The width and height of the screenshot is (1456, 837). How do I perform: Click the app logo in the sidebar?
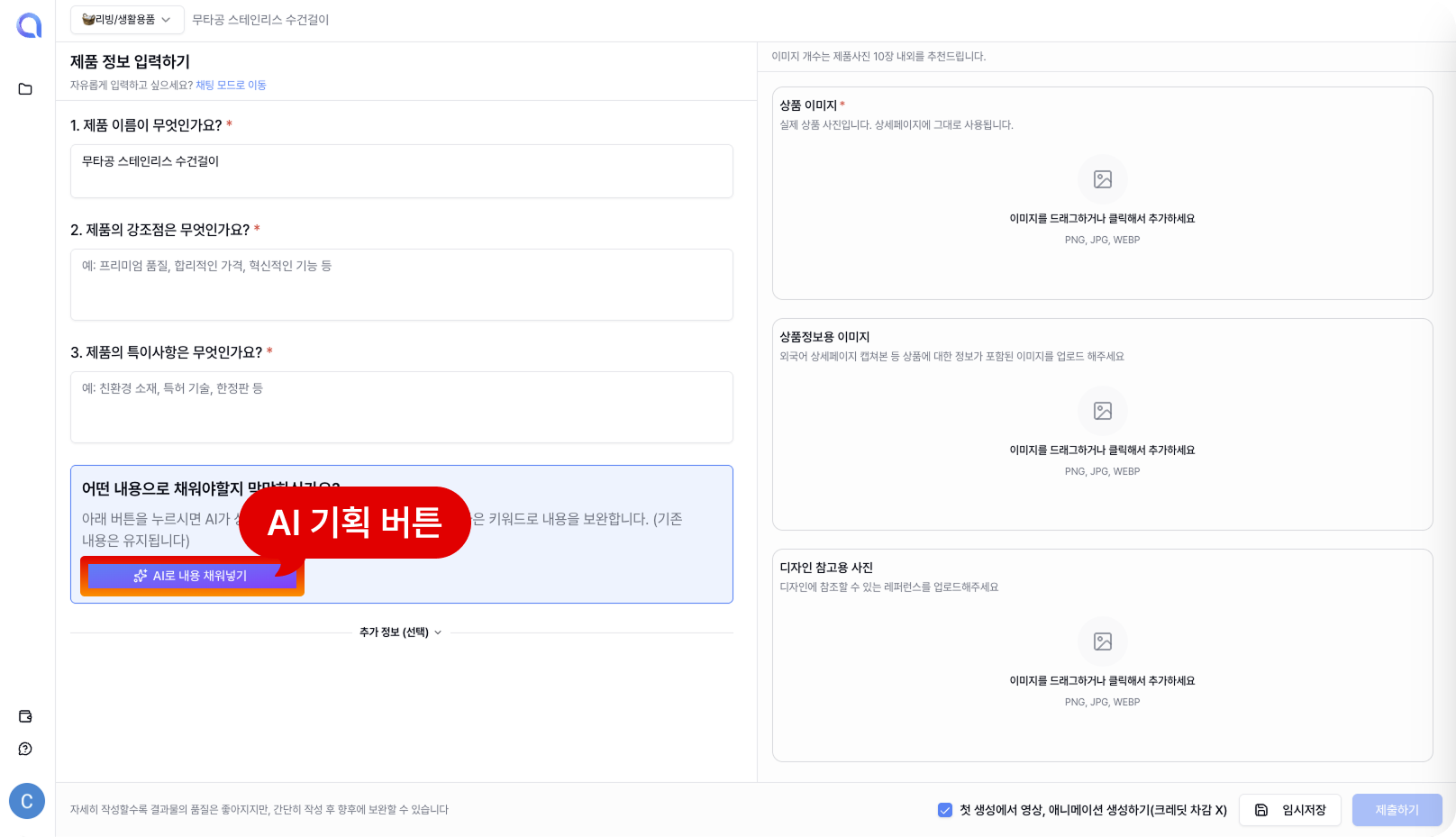(x=29, y=25)
